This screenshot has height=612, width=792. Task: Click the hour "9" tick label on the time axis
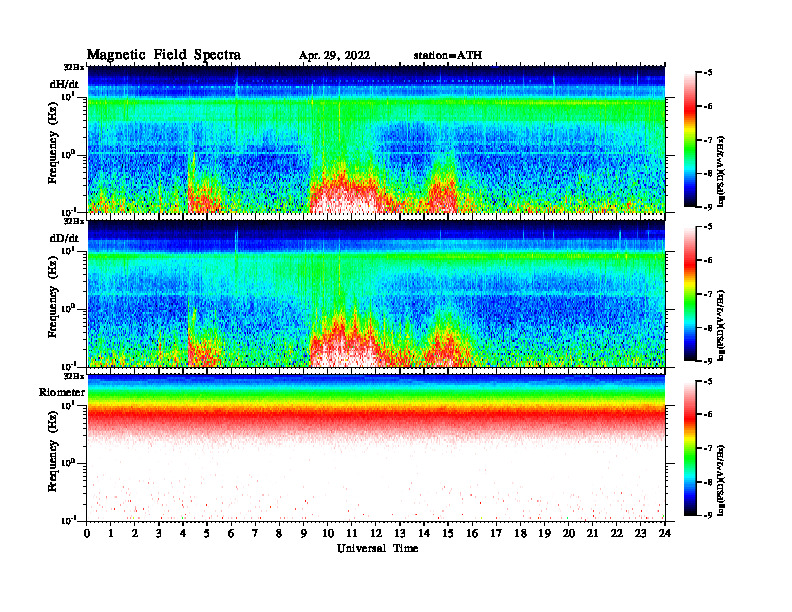click(x=303, y=533)
